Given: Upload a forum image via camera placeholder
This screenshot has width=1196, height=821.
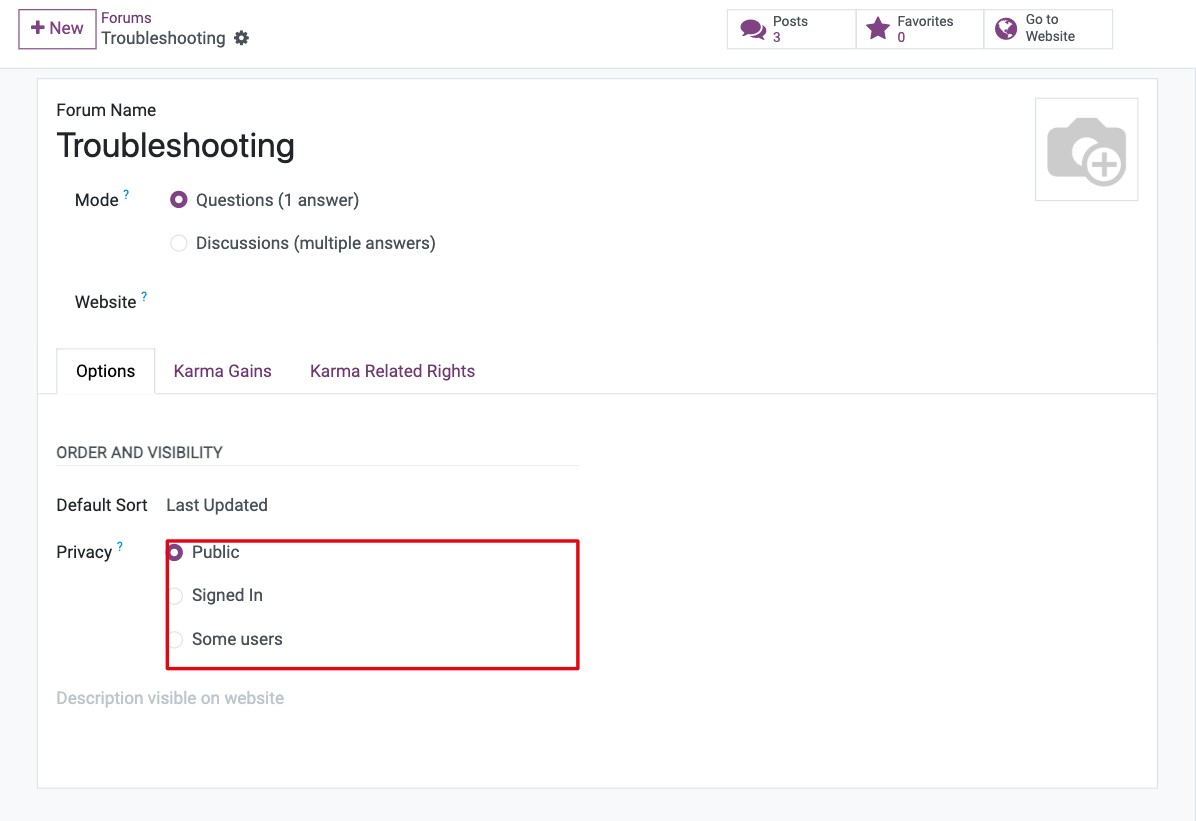Looking at the screenshot, I should click(1086, 150).
